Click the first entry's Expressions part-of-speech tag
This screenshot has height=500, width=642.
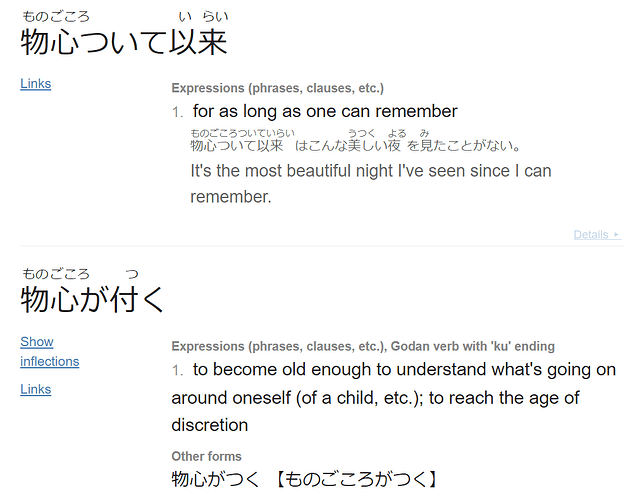click(278, 88)
